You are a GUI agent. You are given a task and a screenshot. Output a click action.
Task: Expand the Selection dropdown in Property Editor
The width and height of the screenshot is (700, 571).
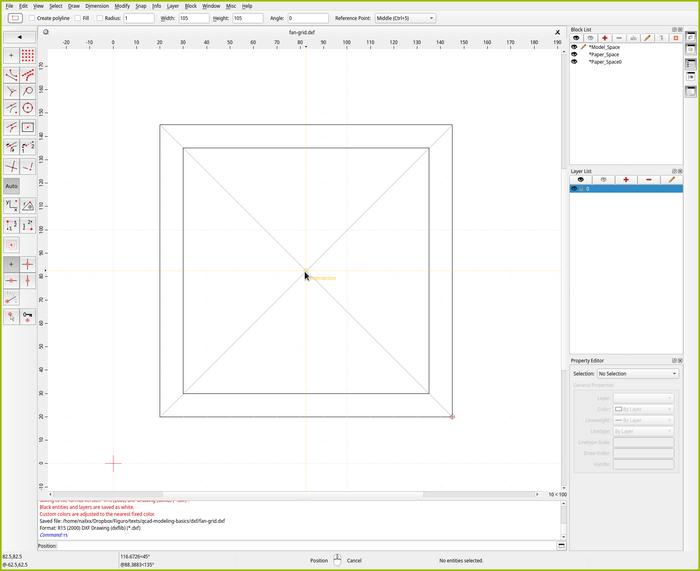point(637,373)
